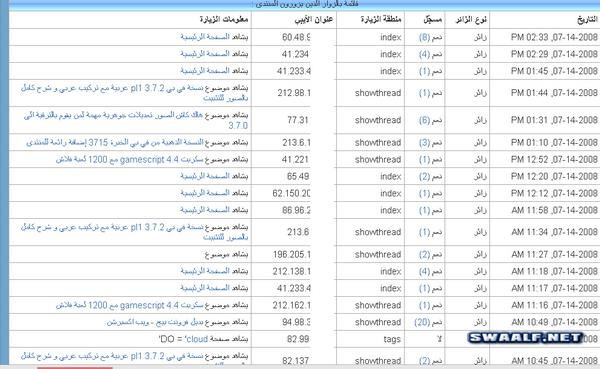Viewport: 600px width, 369px height.
Task: Select the IP address 86.96.2
Action: click(x=296, y=210)
